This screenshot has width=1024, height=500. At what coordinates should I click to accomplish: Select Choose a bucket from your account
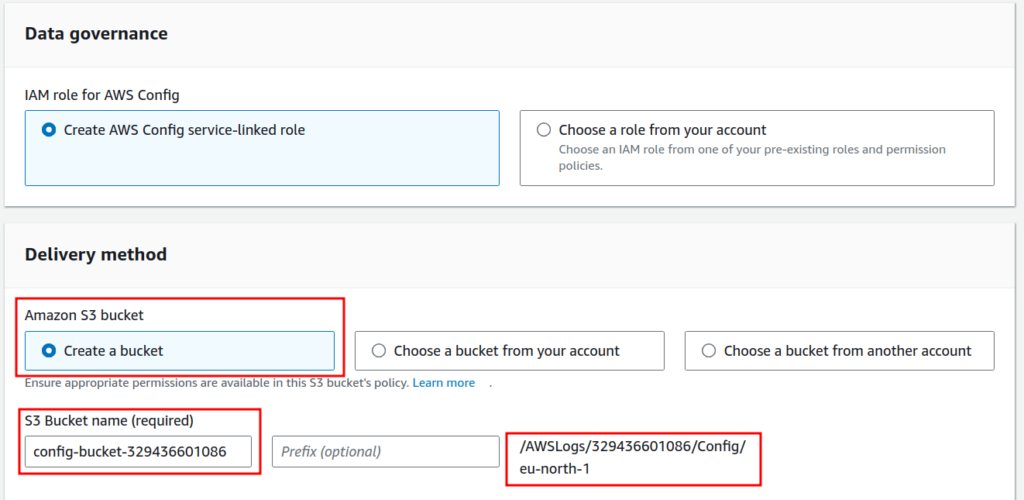click(509, 351)
